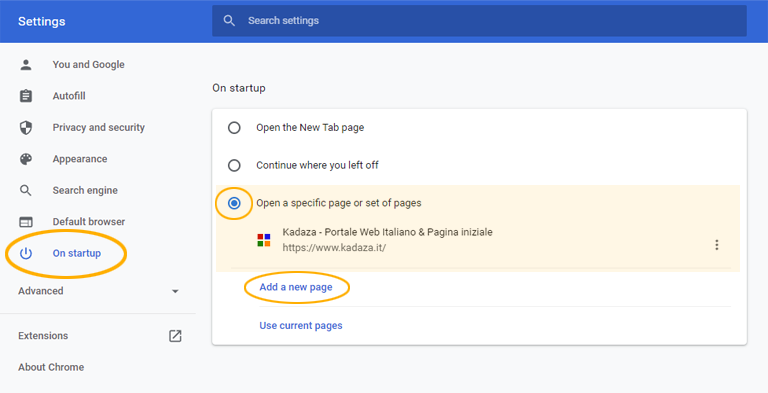
Task: Click the Settings title in header
Action: pyautogui.click(x=42, y=22)
